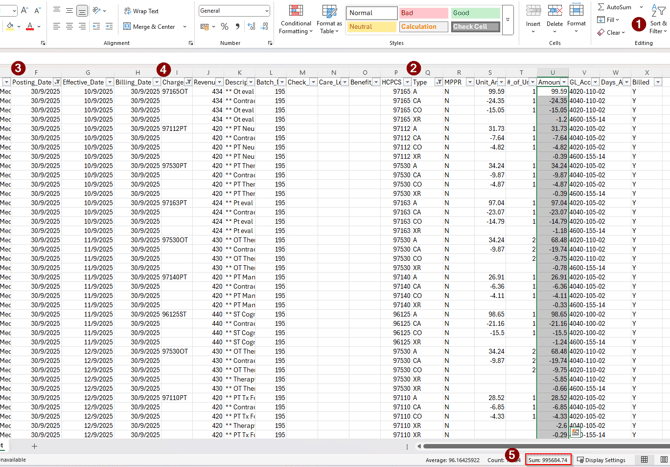Open the Posting_Date column filter dropdown
Screen dimensions: 670x467
[57, 82]
